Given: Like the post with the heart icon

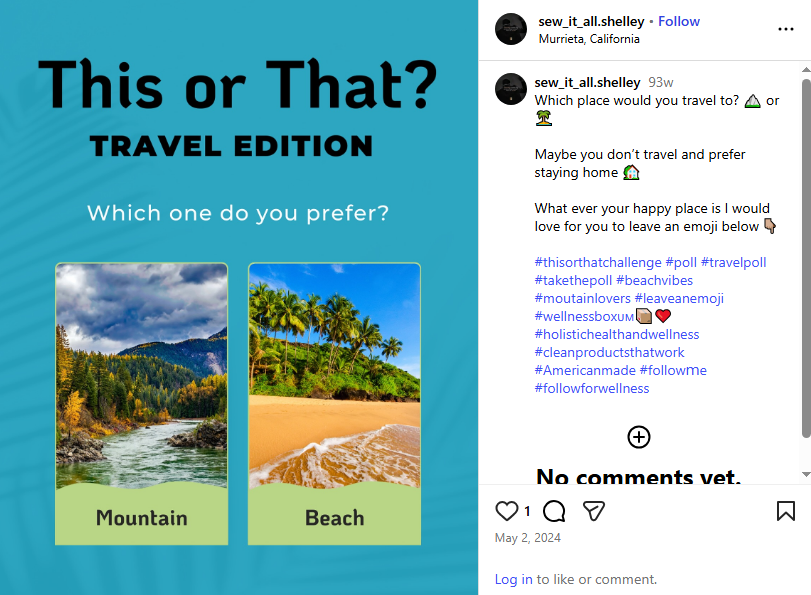Looking at the screenshot, I should tap(506, 511).
